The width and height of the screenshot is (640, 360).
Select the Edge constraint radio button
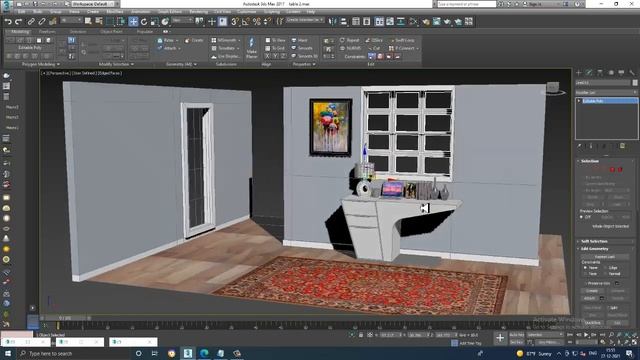(605, 268)
